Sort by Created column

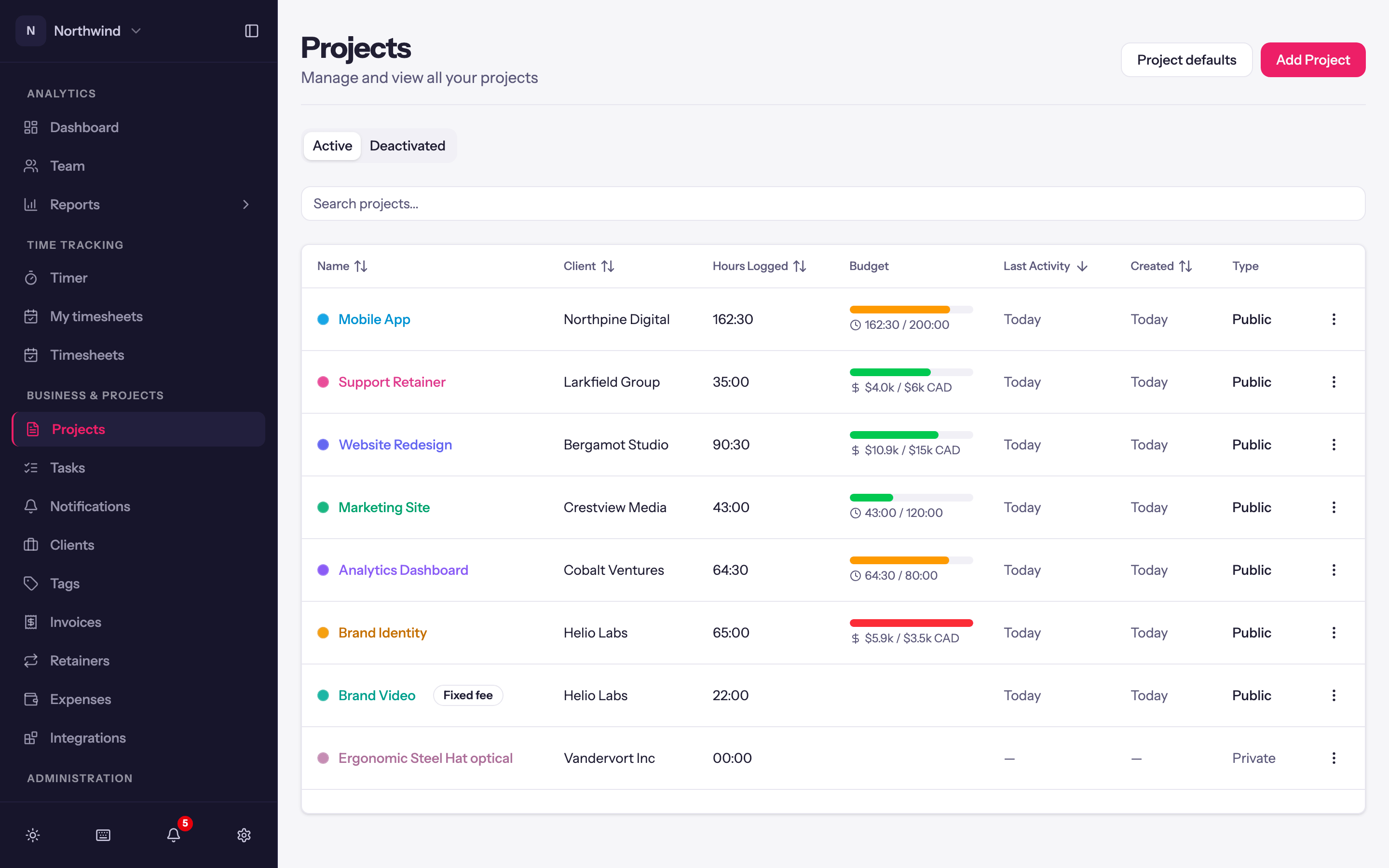[x=1161, y=266]
